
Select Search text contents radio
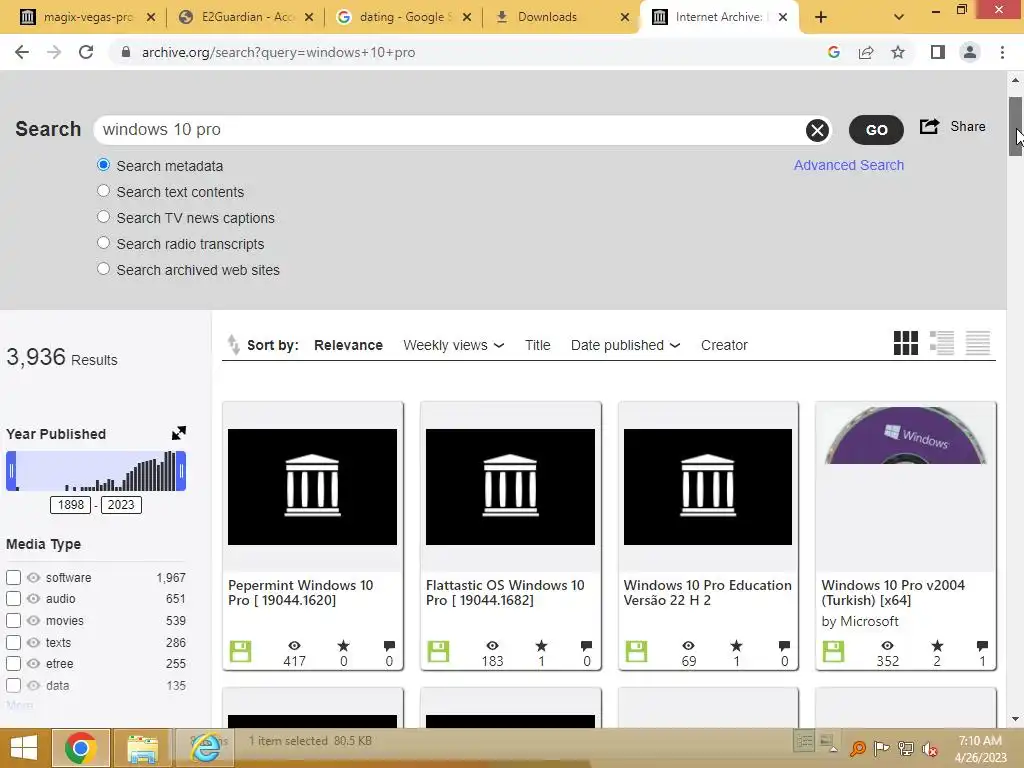click(x=103, y=191)
